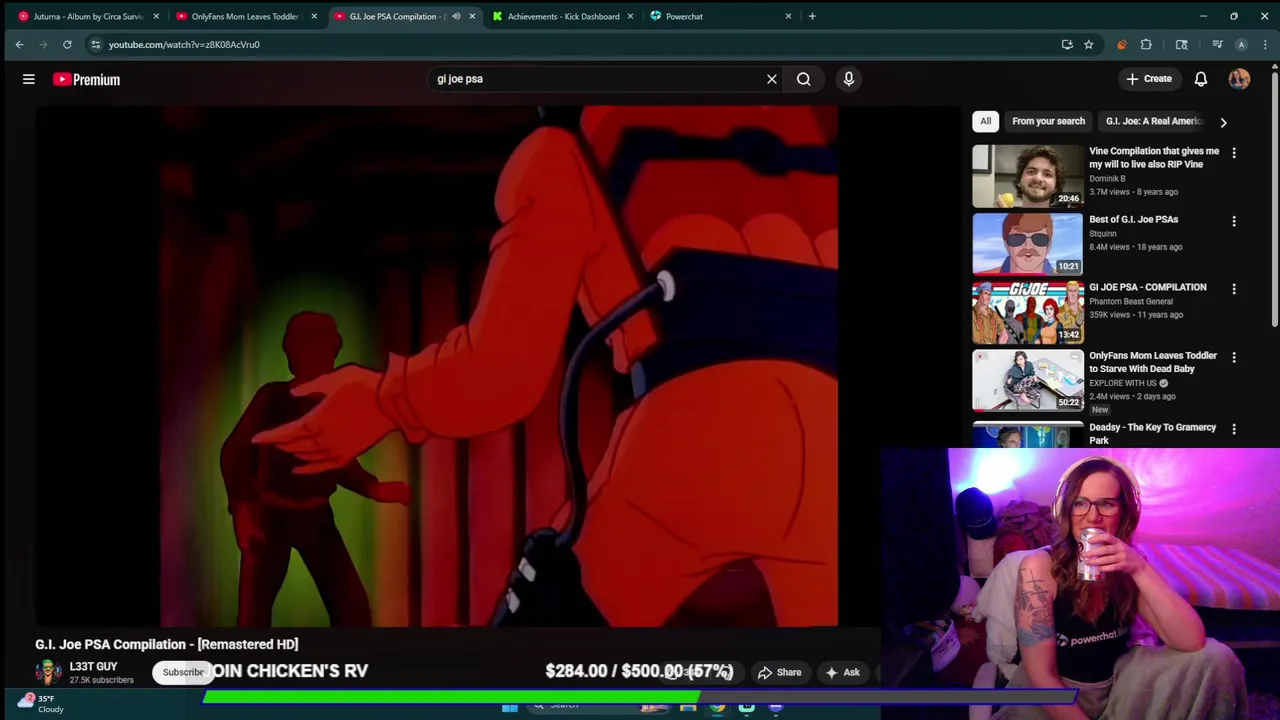Screen dimensions: 1280x720
Task: Click the address bar URL
Action: pyautogui.click(x=184, y=44)
